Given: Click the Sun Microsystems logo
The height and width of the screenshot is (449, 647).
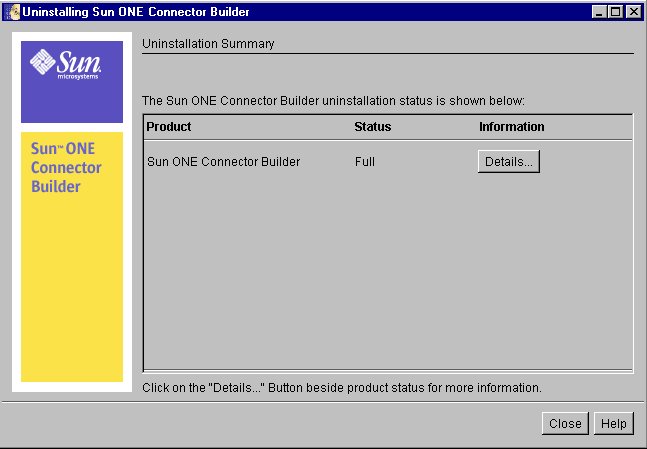Looking at the screenshot, I should point(65,64).
